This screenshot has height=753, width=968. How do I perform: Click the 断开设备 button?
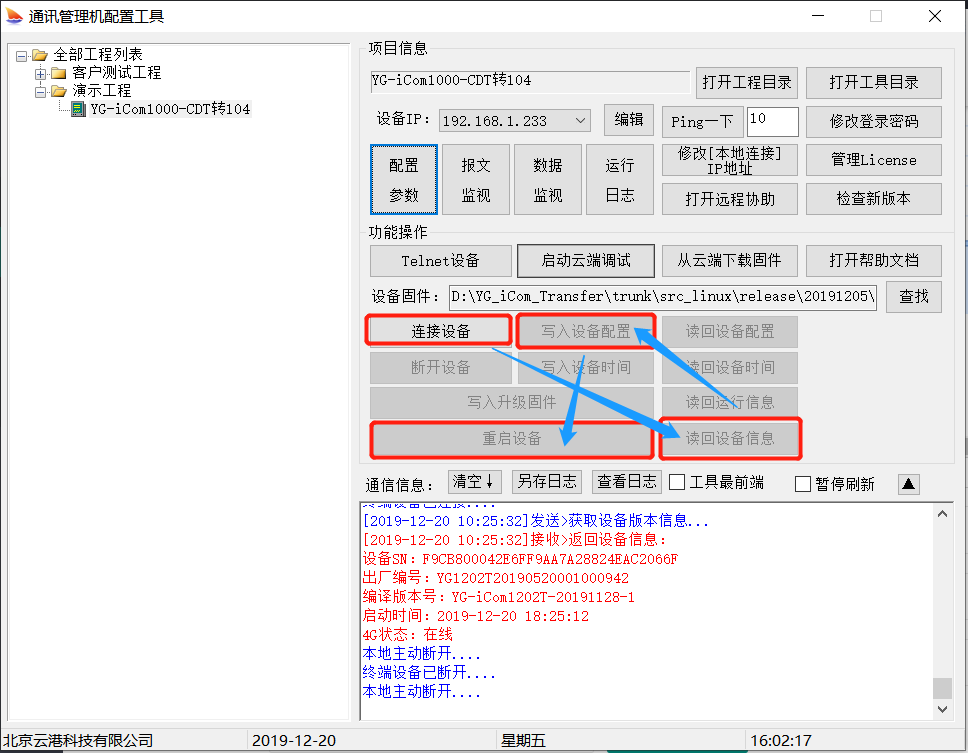pyautogui.click(x=441, y=368)
